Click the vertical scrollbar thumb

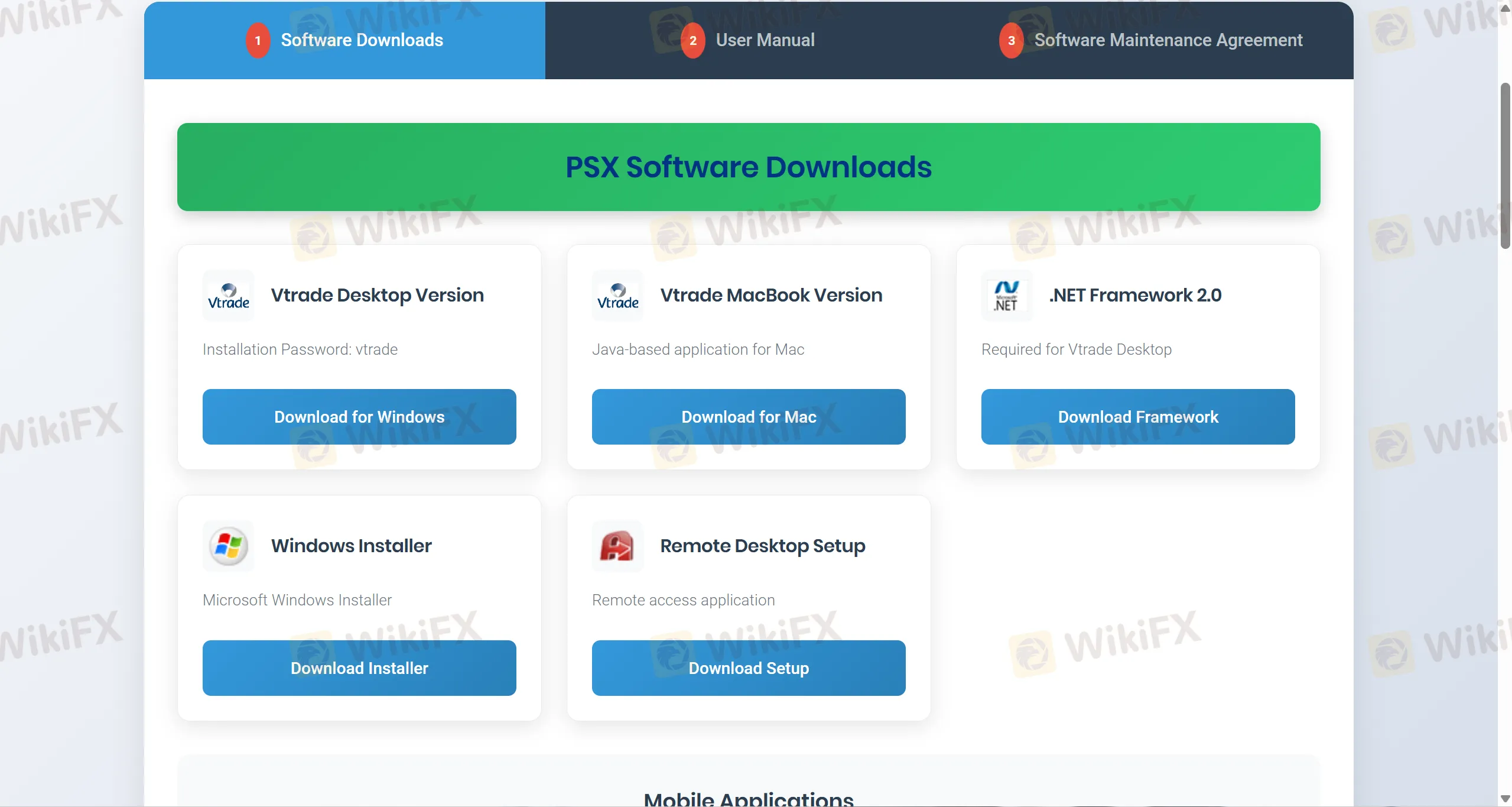pos(1506,166)
